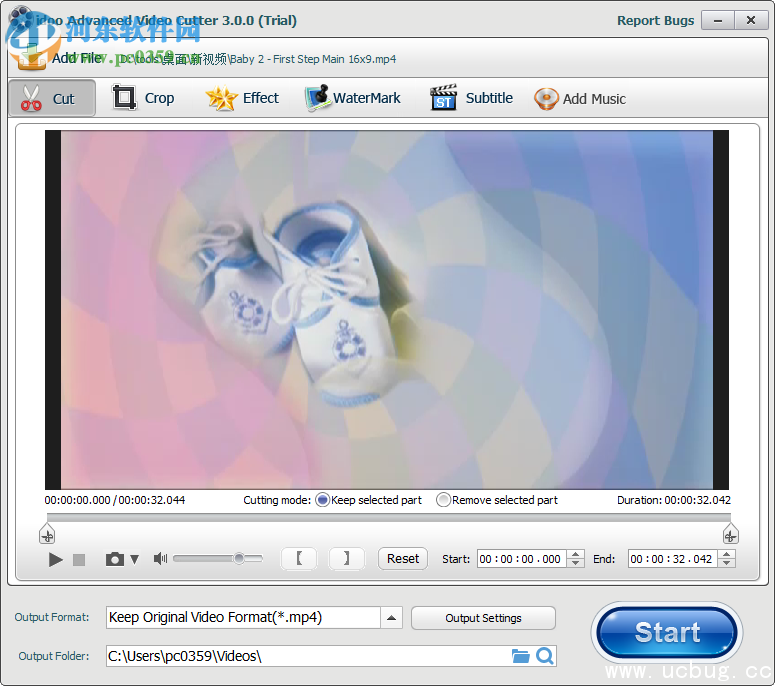Open the WaterMark tool
The width and height of the screenshot is (775, 686).
353,98
